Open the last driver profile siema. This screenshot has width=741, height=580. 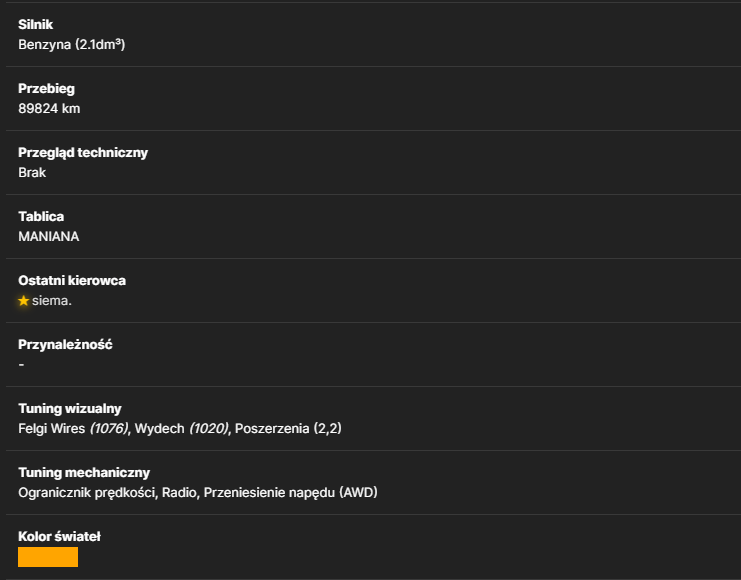52,301
